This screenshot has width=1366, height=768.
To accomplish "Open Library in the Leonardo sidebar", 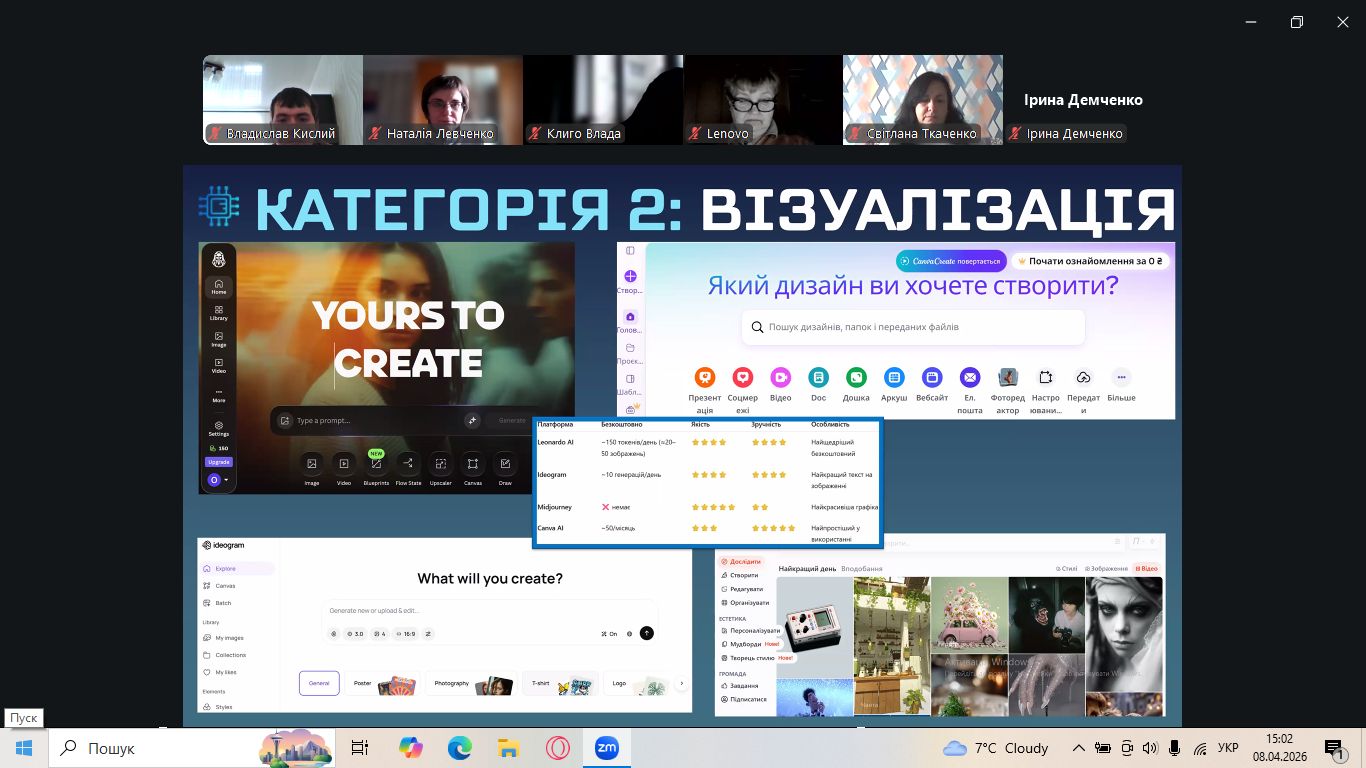I will [218, 313].
